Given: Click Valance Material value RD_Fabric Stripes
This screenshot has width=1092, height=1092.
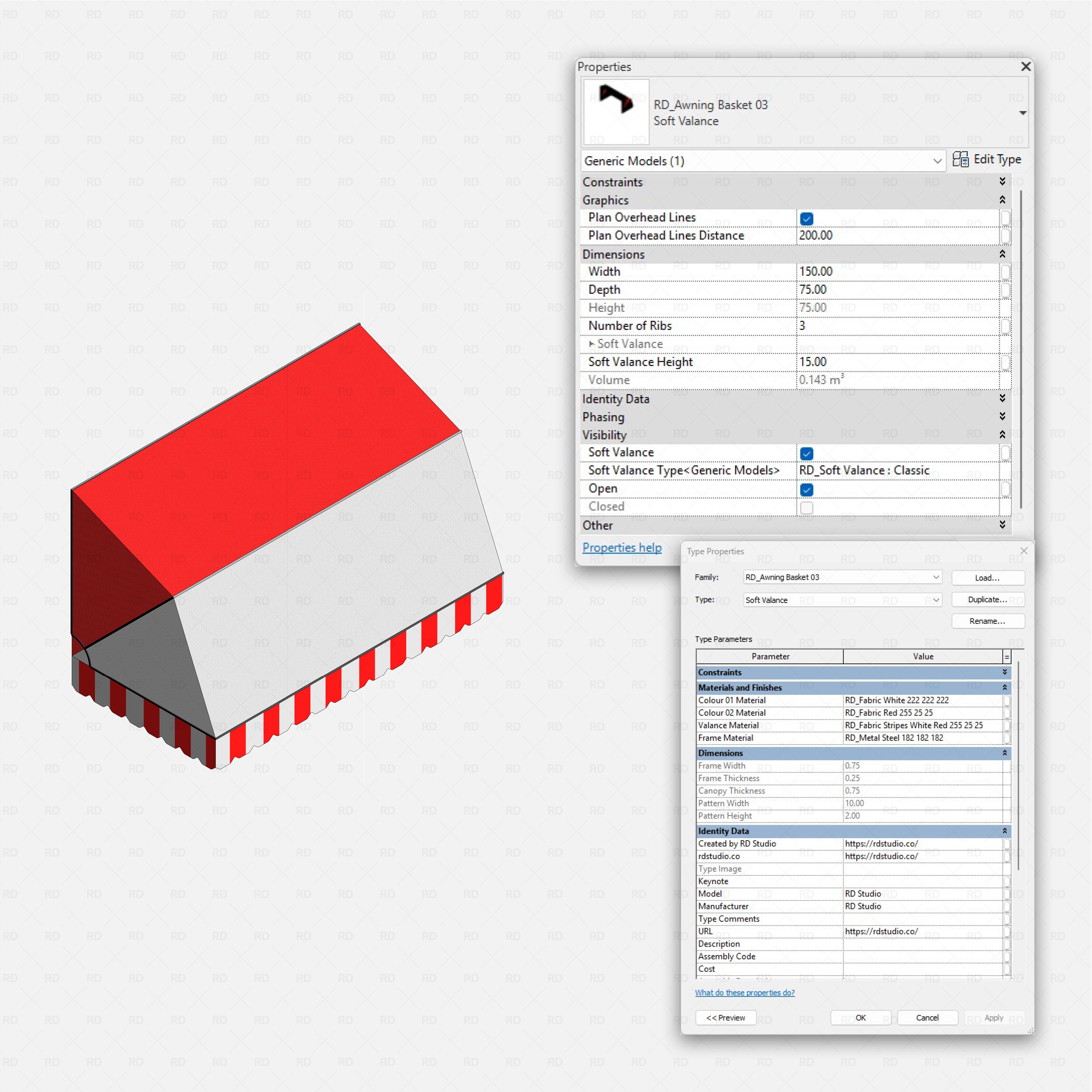Looking at the screenshot, I should 922,725.
